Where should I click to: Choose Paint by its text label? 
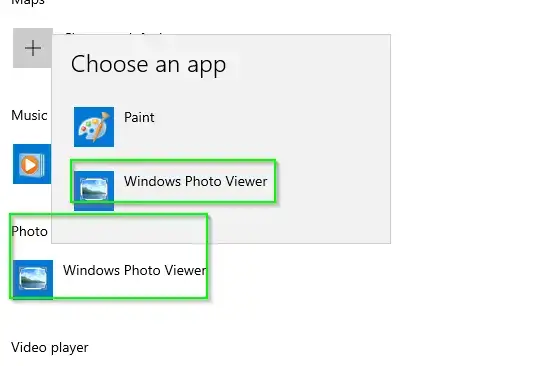(139, 117)
